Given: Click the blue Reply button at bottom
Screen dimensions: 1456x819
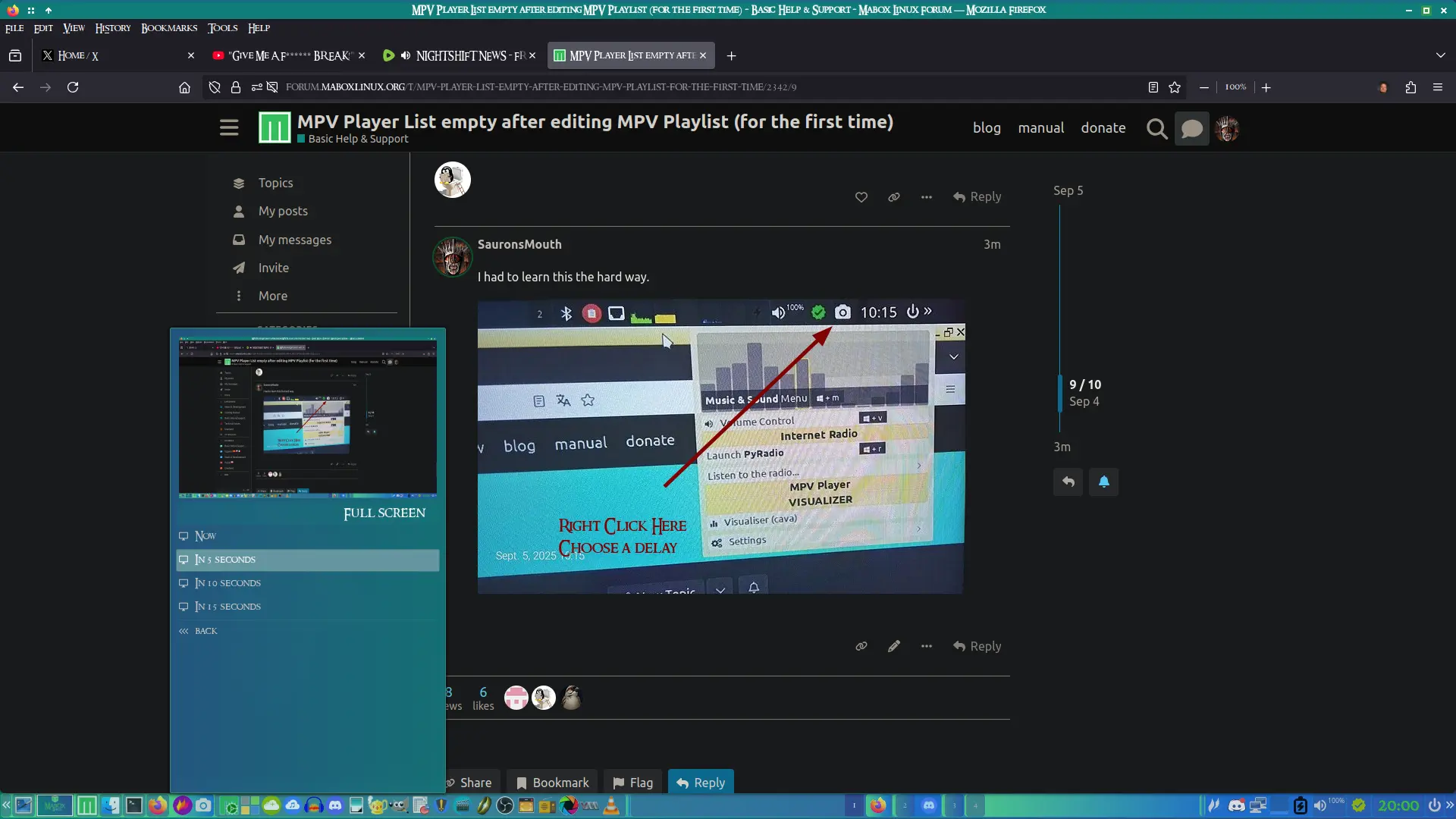Looking at the screenshot, I should coord(701,782).
